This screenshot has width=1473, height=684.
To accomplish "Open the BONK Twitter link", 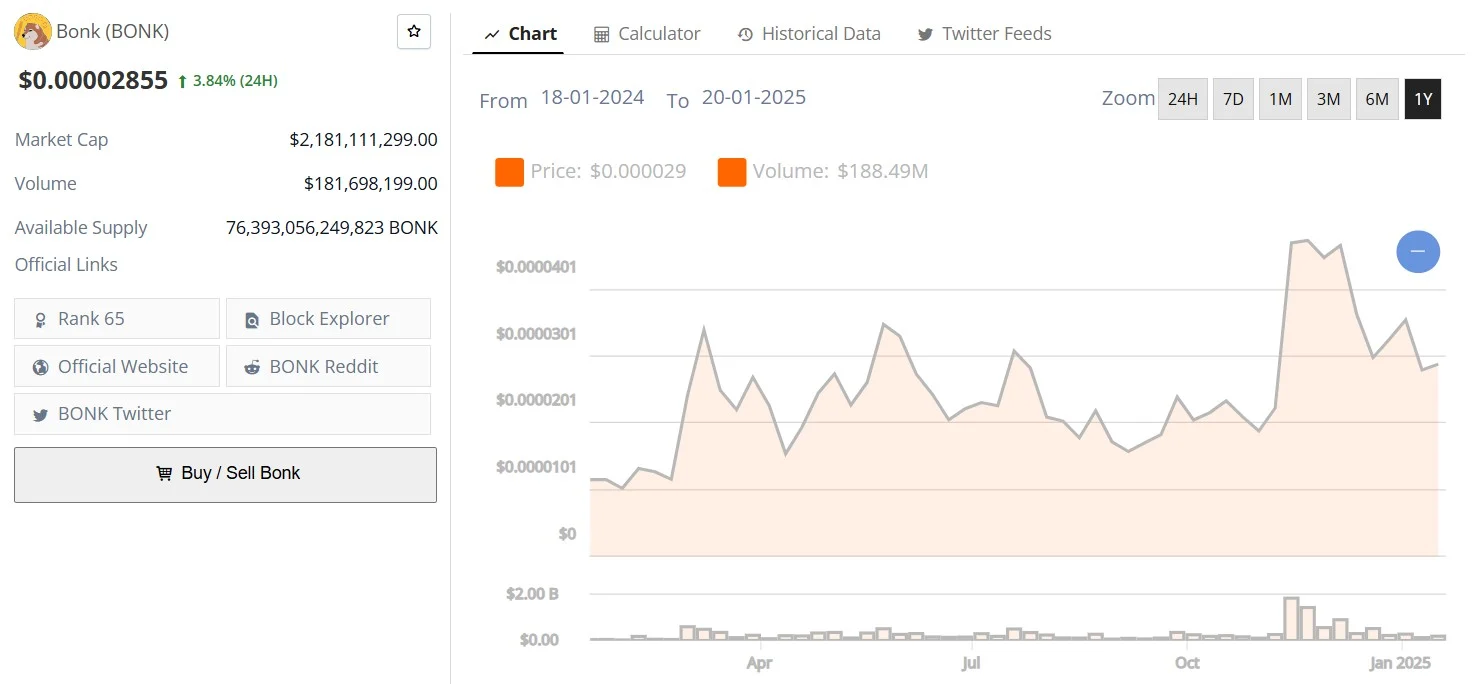I will (x=222, y=413).
